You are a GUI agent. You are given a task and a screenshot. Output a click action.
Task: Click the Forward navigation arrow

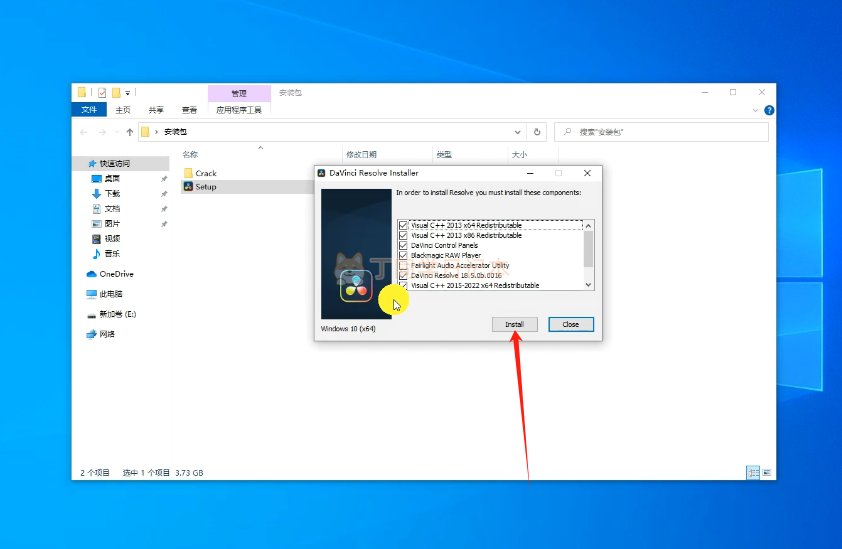point(102,132)
